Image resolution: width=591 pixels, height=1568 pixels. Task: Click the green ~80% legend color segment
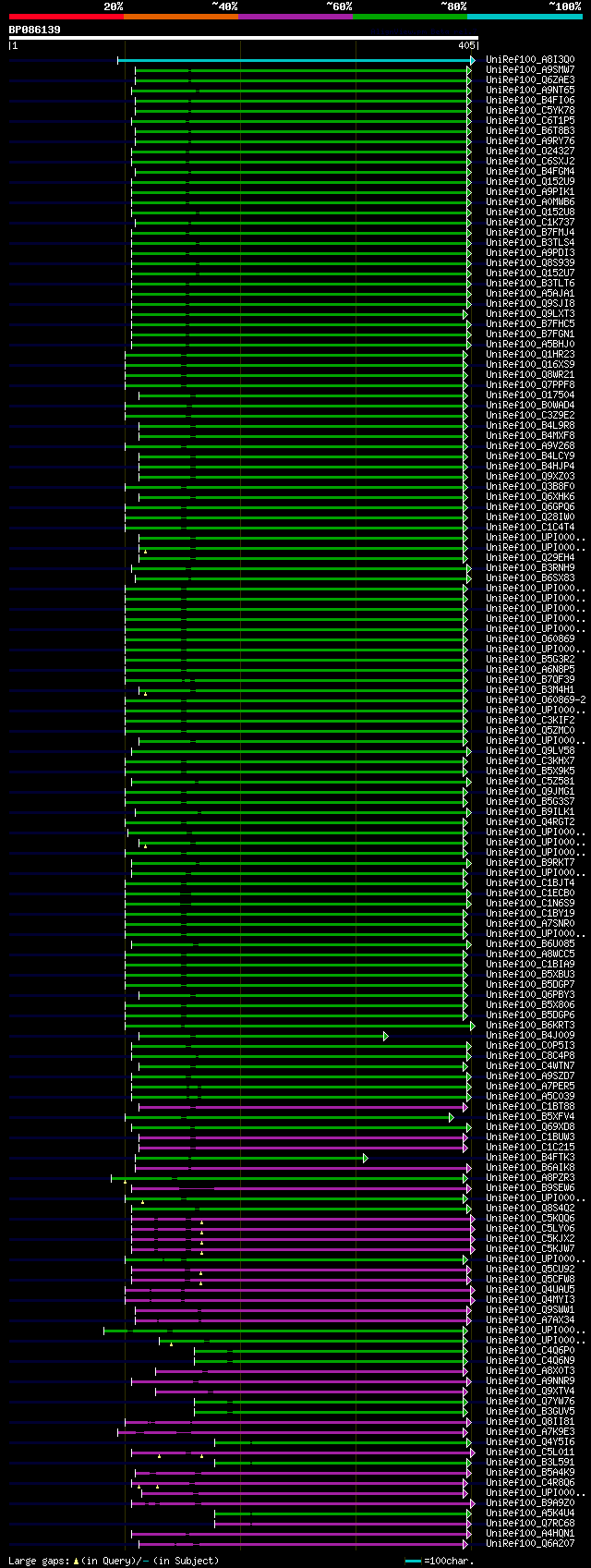tap(410, 17)
